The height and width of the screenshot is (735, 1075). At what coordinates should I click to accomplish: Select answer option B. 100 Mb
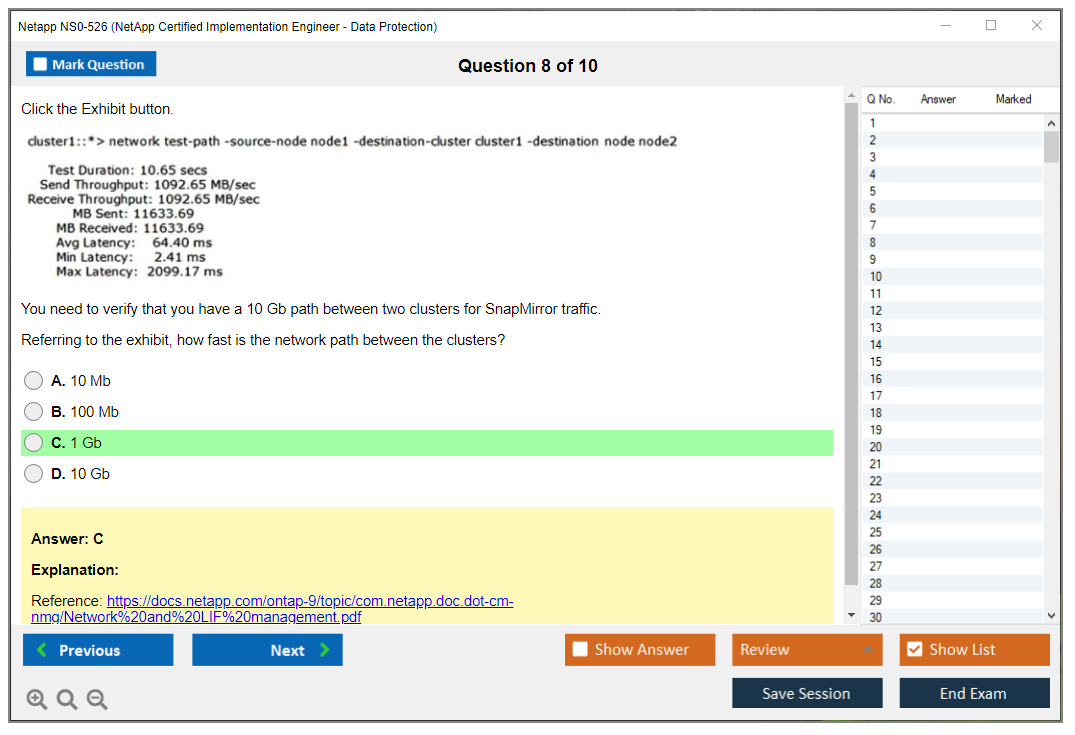[x=34, y=412]
